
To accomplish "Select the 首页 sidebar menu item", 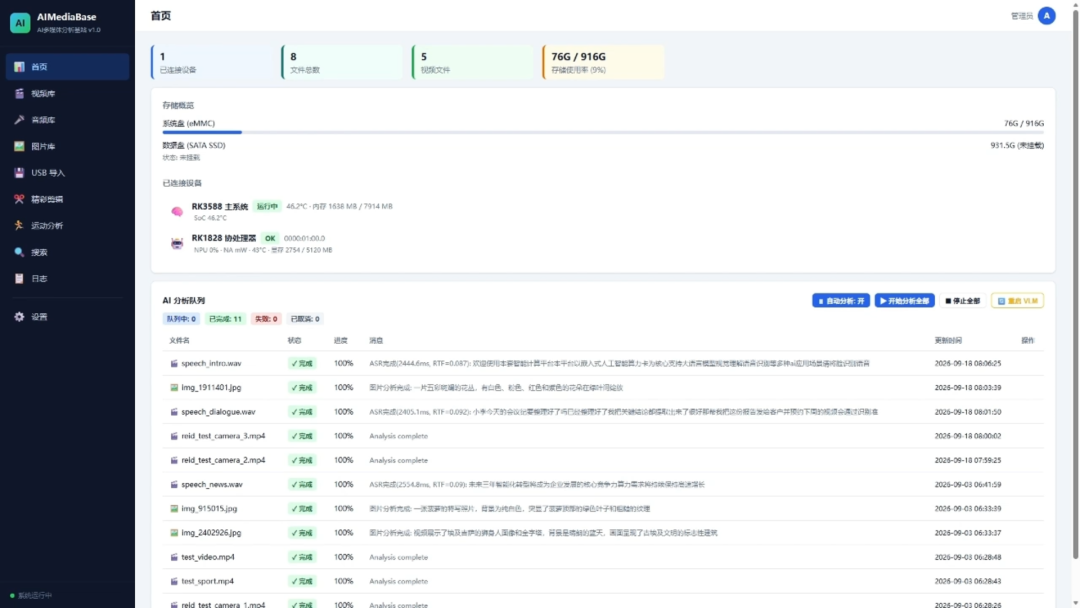I will [x=68, y=67].
